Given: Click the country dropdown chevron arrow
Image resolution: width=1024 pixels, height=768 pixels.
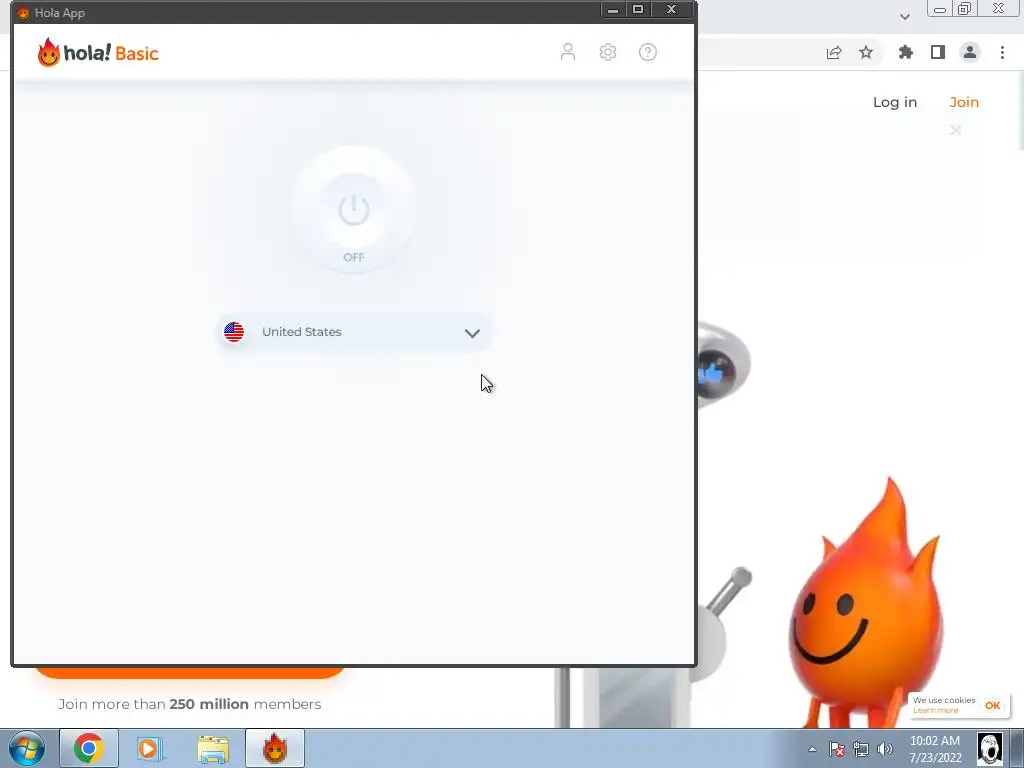Looking at the screenshot, I should coord(472,333).
